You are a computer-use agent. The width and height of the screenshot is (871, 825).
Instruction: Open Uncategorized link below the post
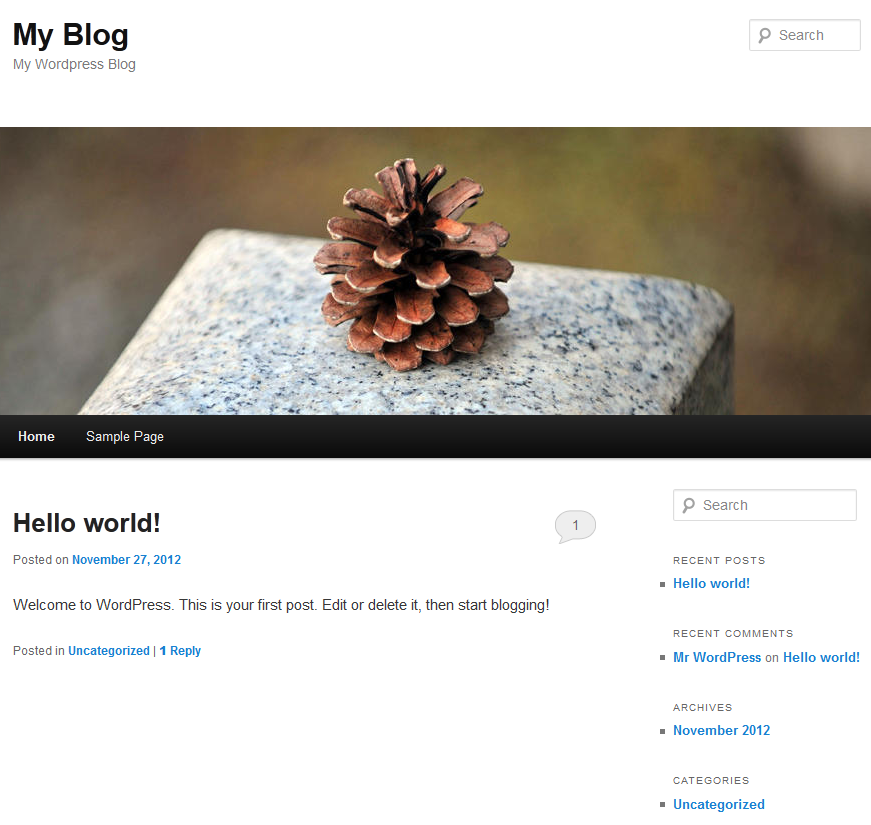point(109,651)
